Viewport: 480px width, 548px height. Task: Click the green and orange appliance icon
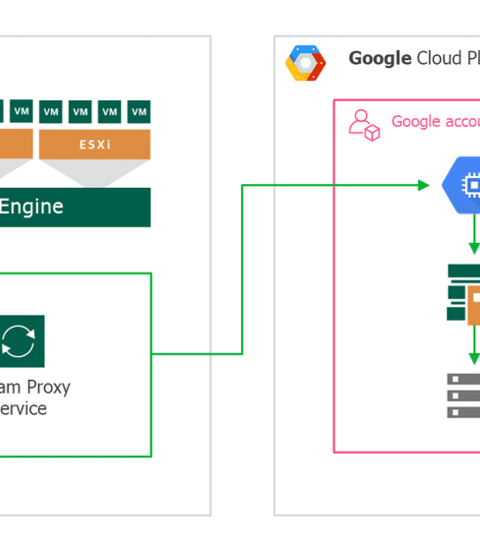pos(464,295)
